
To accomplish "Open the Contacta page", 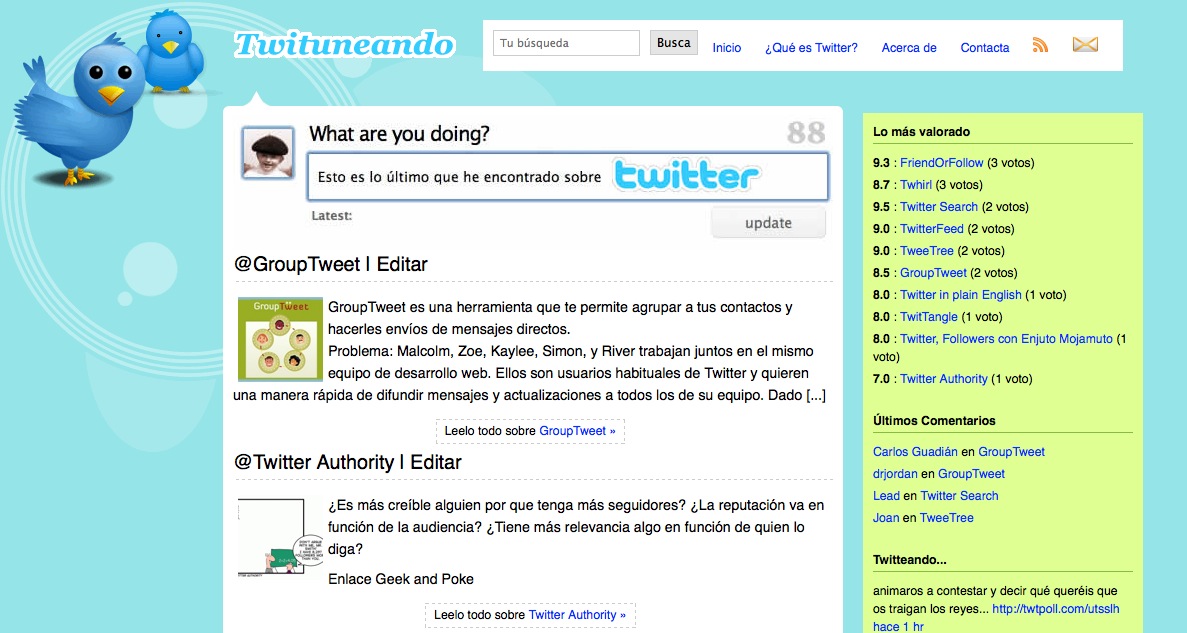I will coord(985,48).
